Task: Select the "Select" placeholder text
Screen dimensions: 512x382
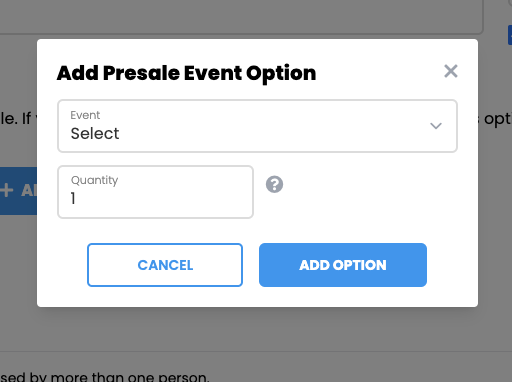Action: click(95, 134)
